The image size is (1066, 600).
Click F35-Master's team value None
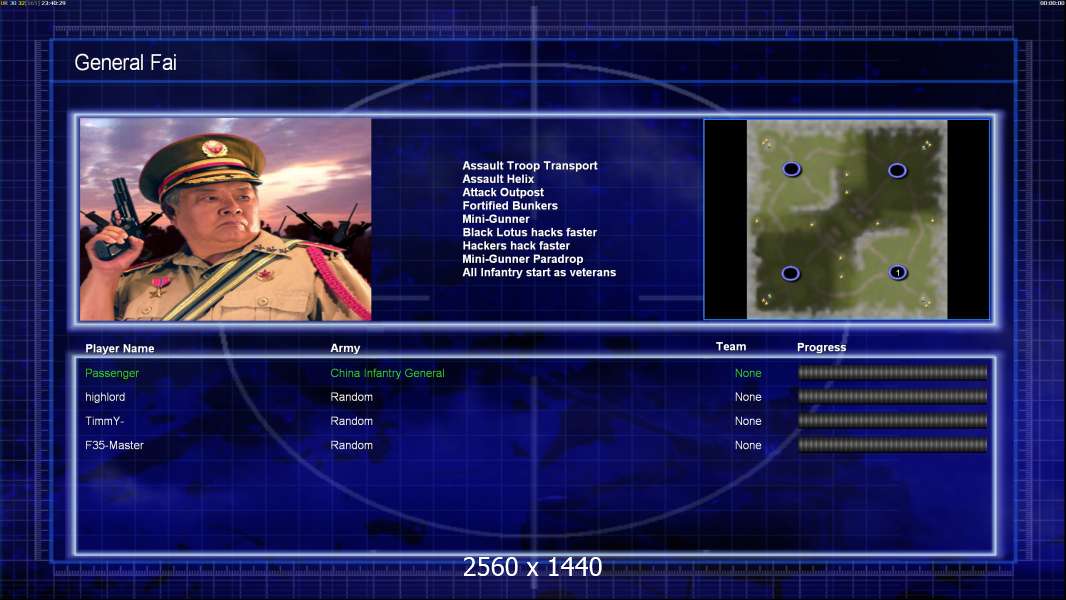tap(748, 445)
